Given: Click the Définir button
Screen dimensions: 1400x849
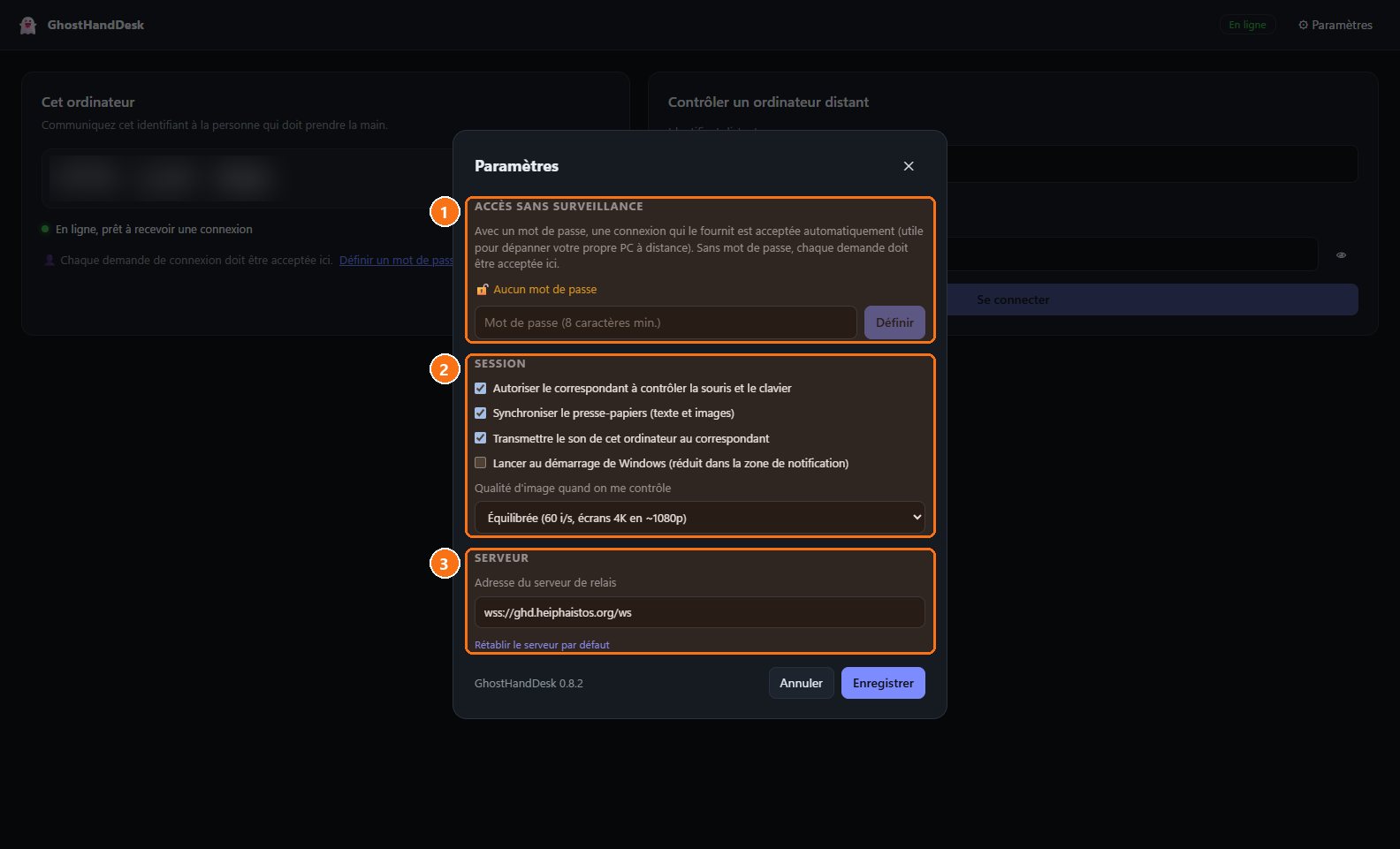Looking at the screenshot, I should coord(894,322).
